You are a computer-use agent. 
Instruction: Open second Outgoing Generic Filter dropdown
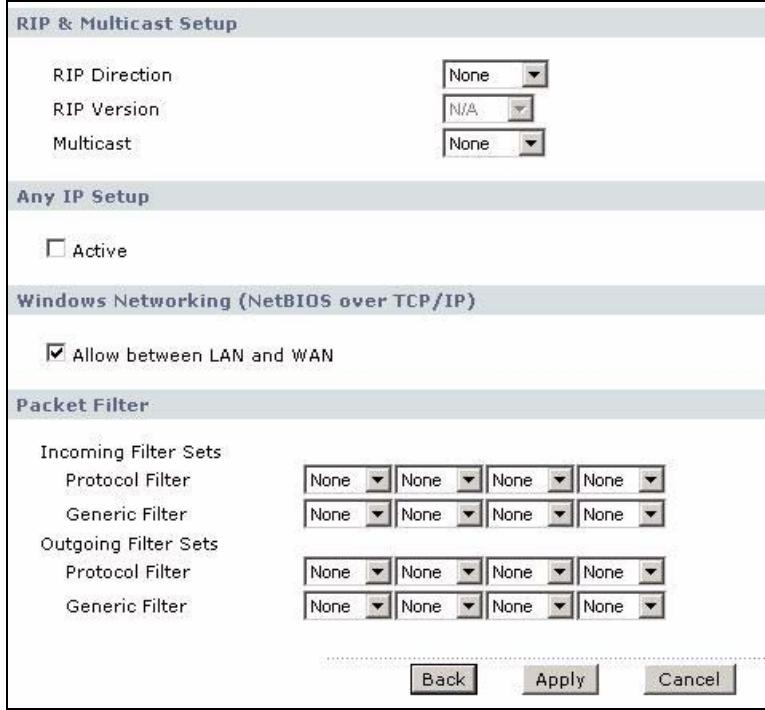pyautogui.click(x=438, y=606)
